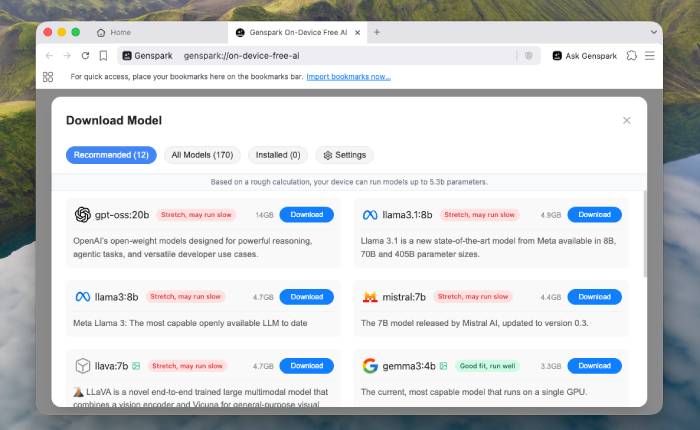
Task: Click the mistral:7b model name
Action: 404,297
